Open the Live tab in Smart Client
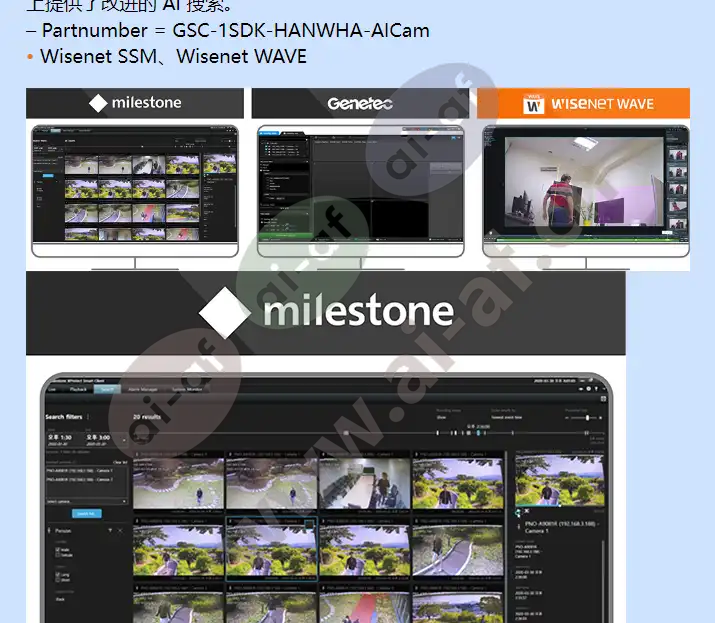The width and height of the screenshot is (715, 623). click(52, 389)
